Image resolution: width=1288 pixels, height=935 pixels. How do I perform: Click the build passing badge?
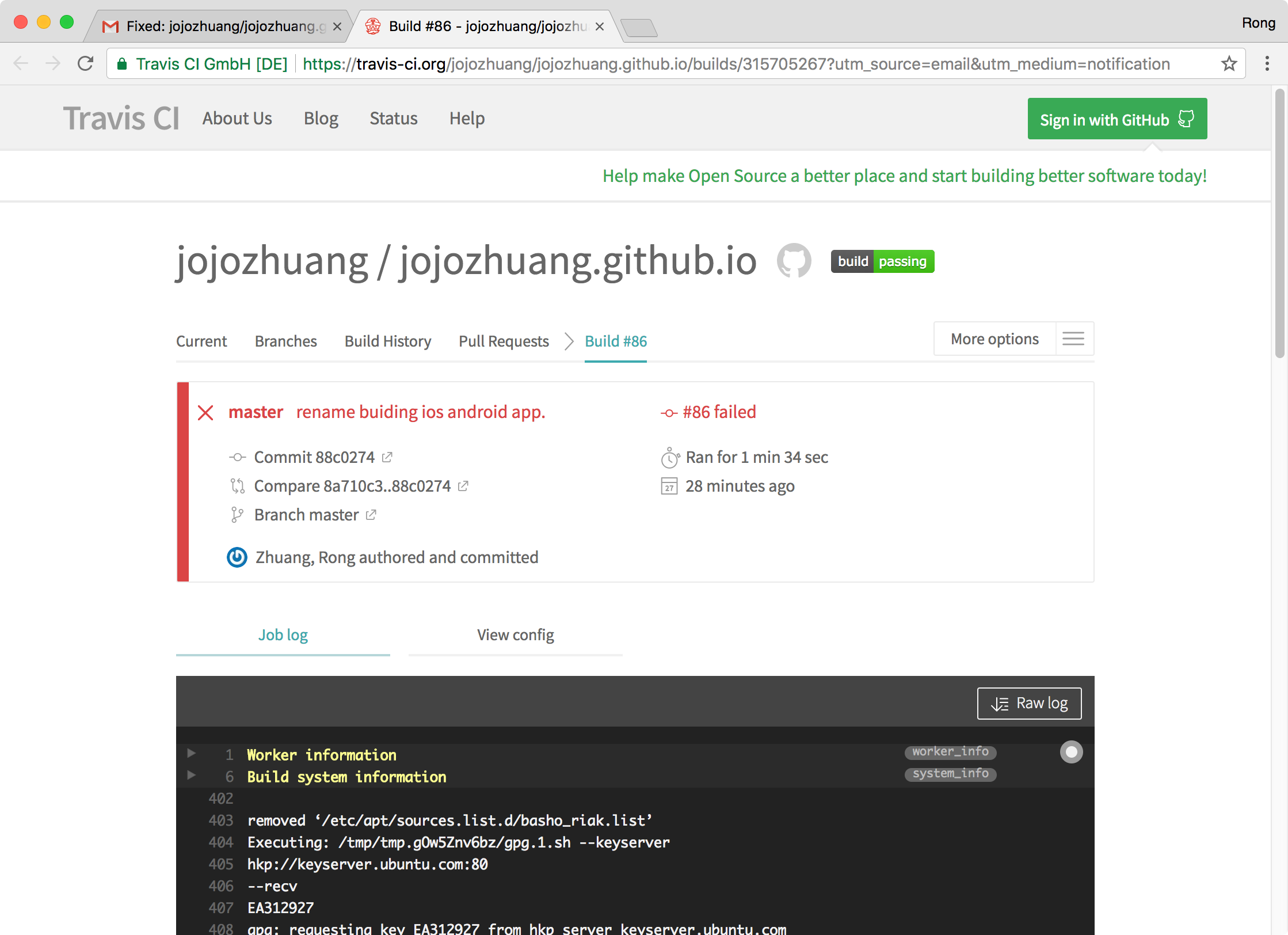click(882, 261)
